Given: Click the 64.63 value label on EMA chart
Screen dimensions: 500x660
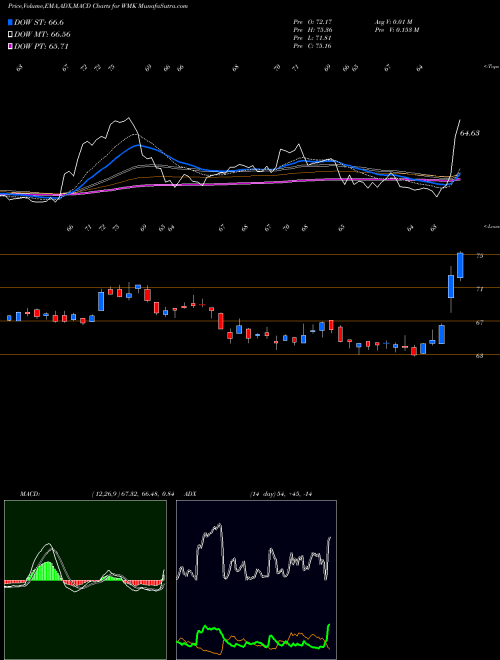Looking at the screenshot, I should point(470,133).
